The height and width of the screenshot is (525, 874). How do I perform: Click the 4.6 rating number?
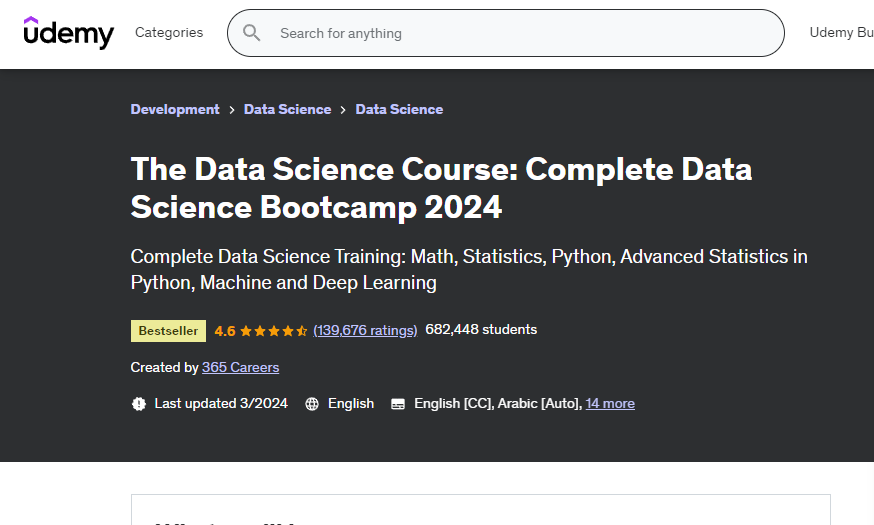pos(225,330)
